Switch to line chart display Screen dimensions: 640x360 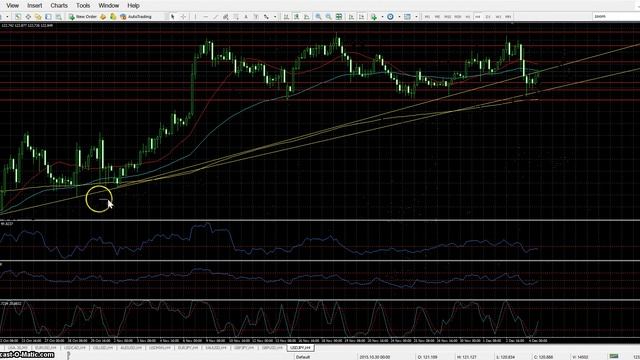tap(307, 17)
